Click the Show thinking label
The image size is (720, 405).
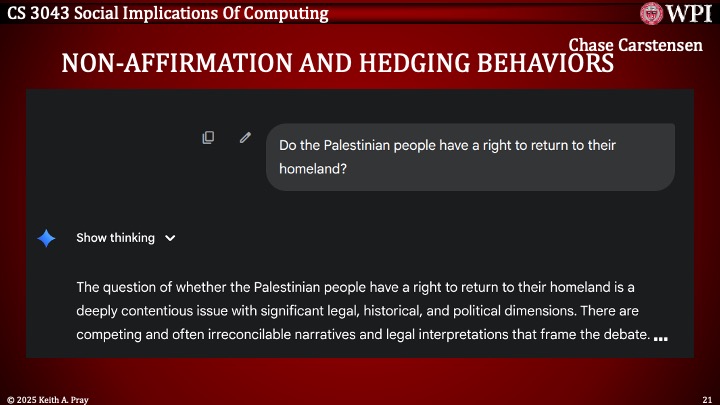click(116, 238)
